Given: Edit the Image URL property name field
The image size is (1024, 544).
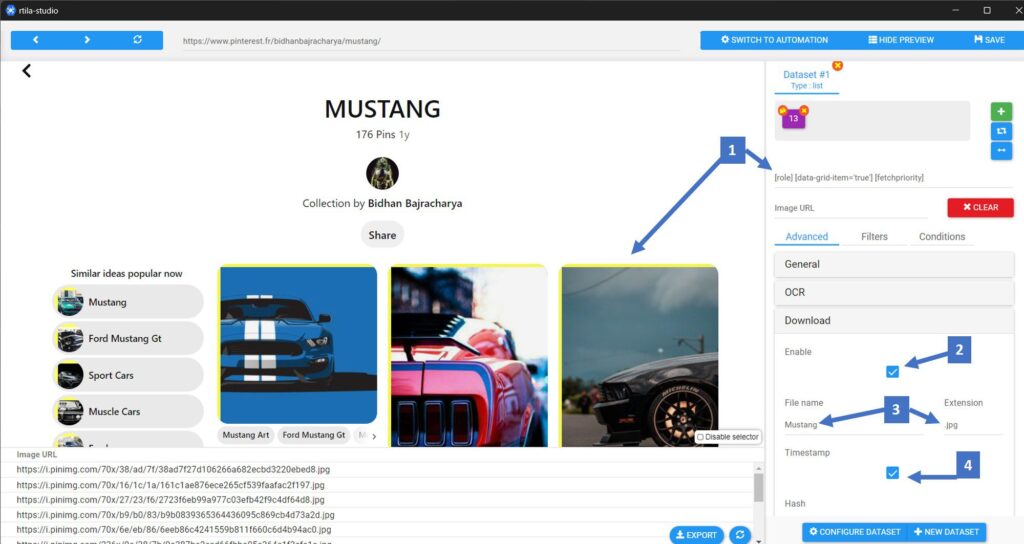Looking at the screenshot, I should click(850, 208).
